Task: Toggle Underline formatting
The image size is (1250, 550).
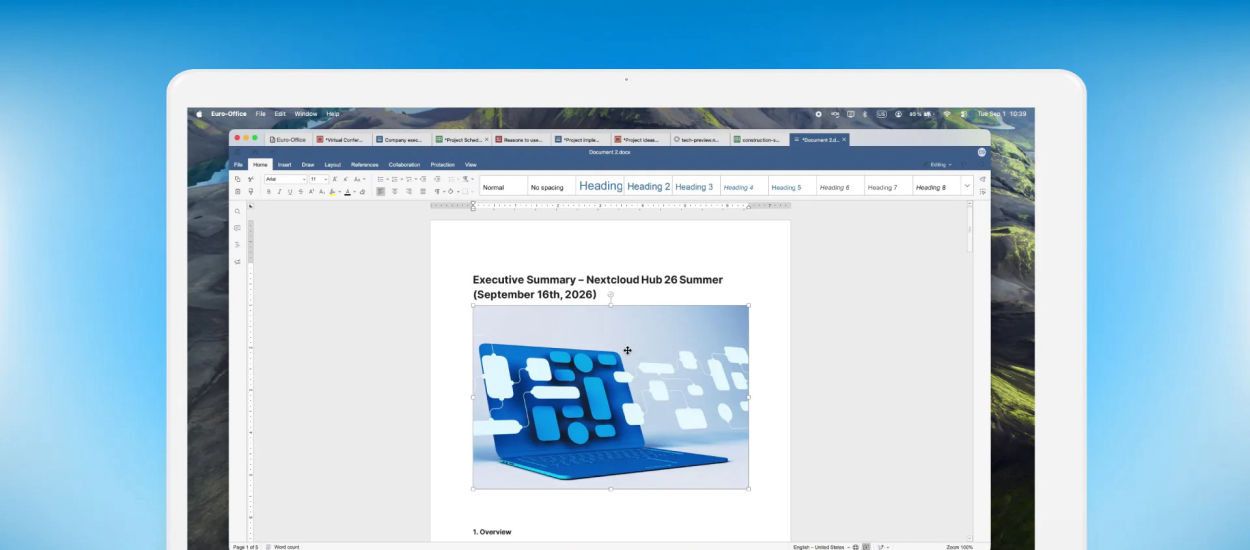Action: point(290,191)
